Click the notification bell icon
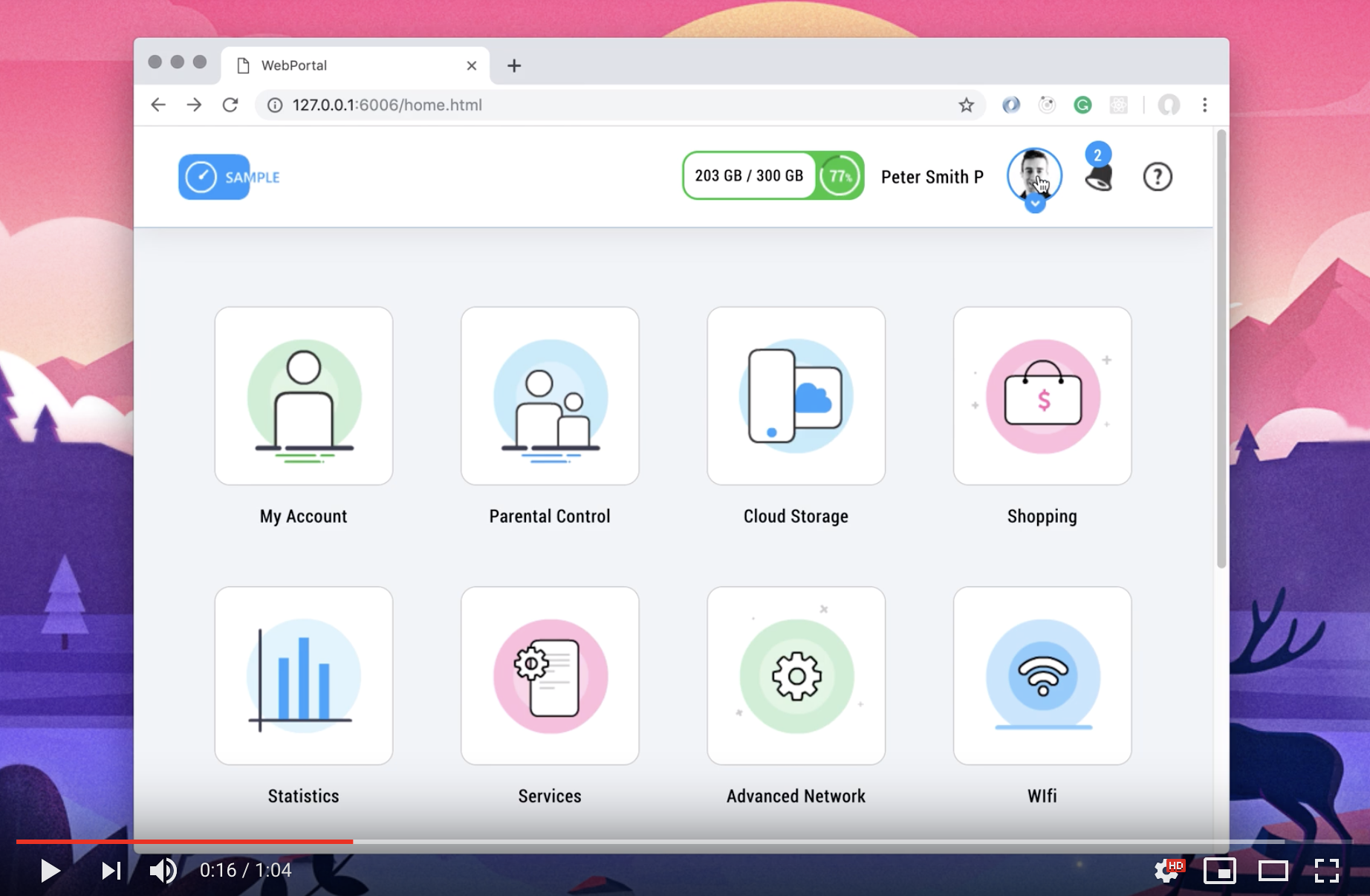 (1099, 178)
